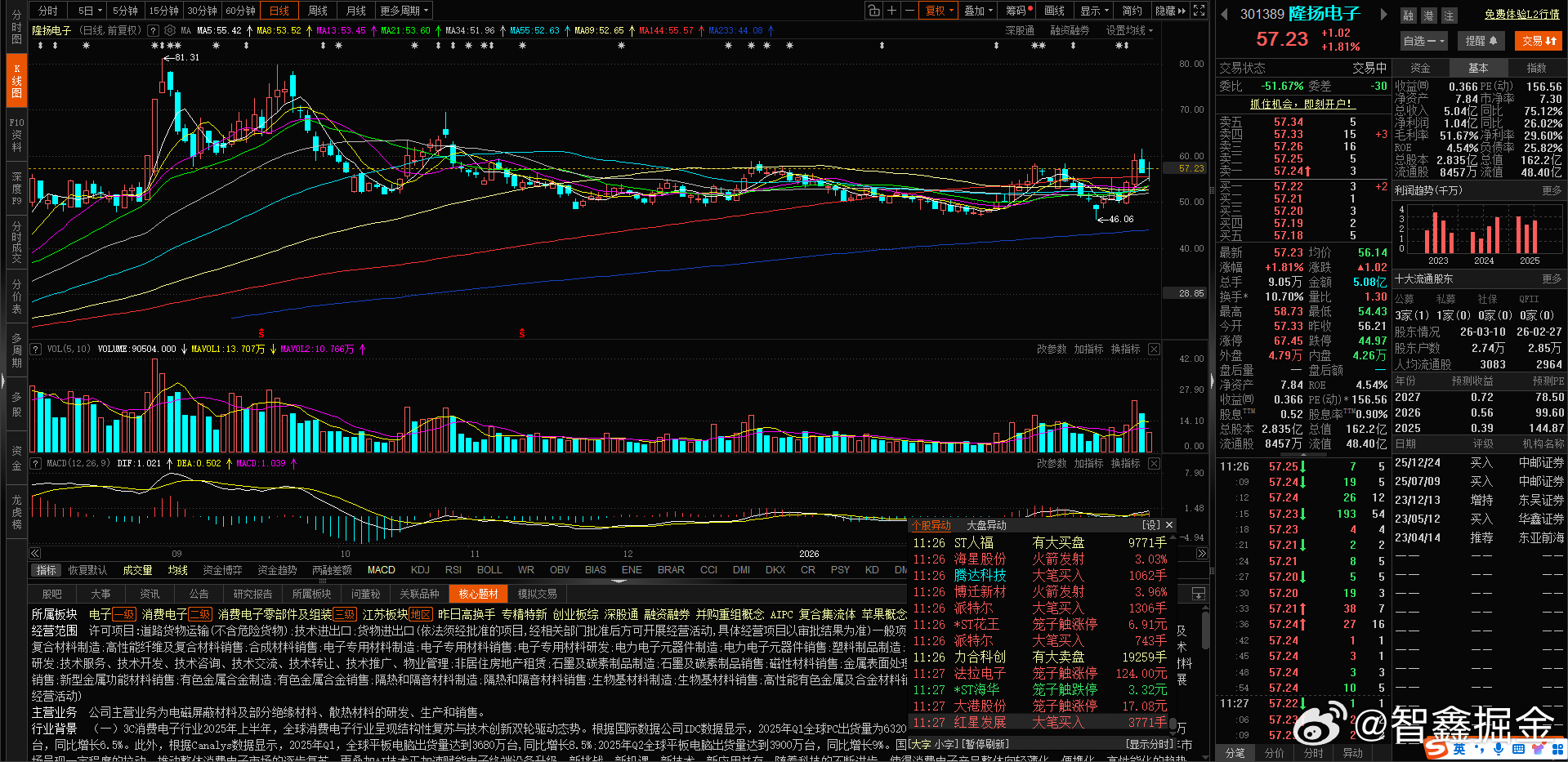Screen dimensions: 1568x762
Task: Switch indicator to RSI
Action: [x=453, y=570]
